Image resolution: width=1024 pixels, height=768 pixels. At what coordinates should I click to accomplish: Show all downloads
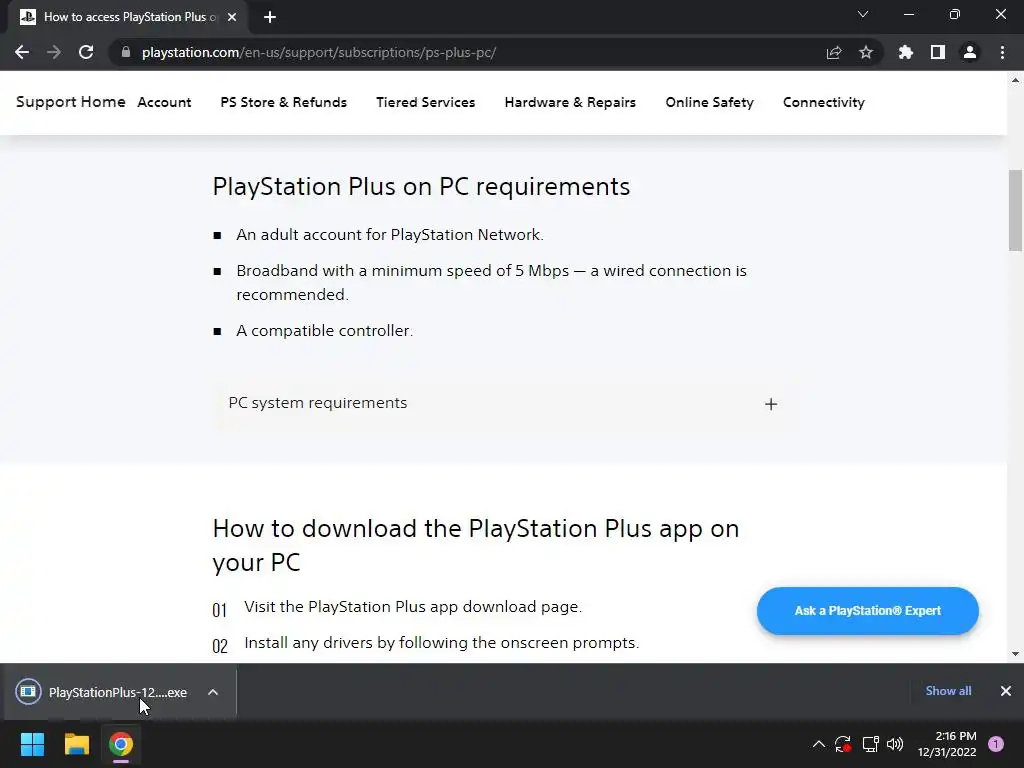(948, 691)
